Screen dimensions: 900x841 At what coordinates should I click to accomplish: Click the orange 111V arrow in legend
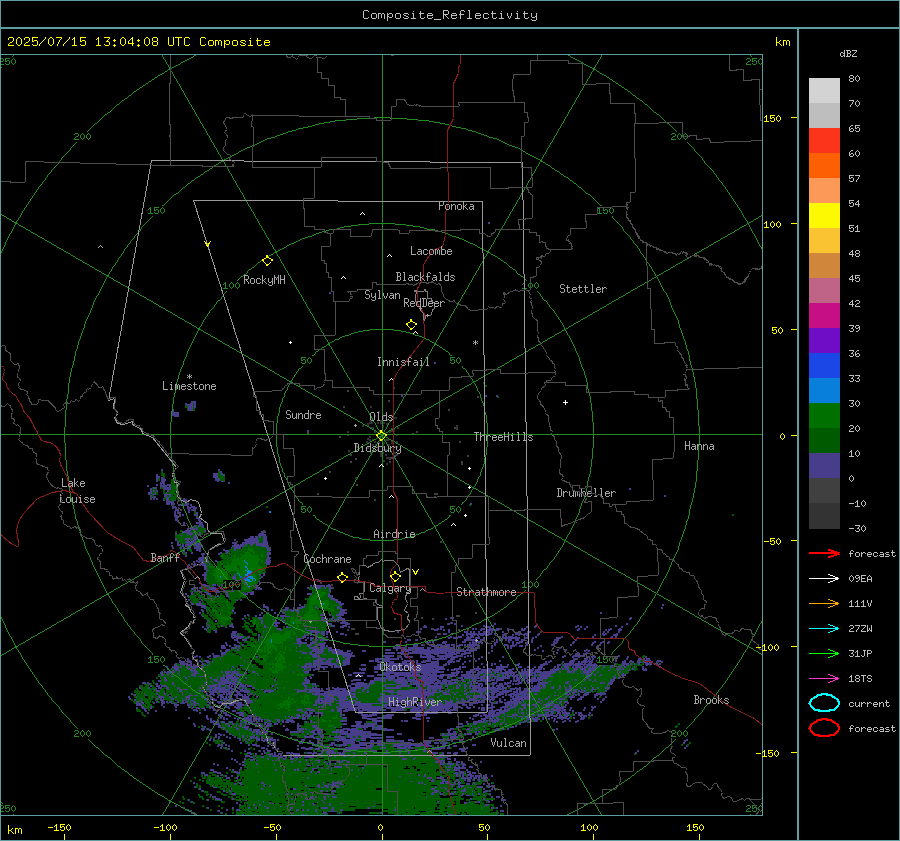(824, 603)
